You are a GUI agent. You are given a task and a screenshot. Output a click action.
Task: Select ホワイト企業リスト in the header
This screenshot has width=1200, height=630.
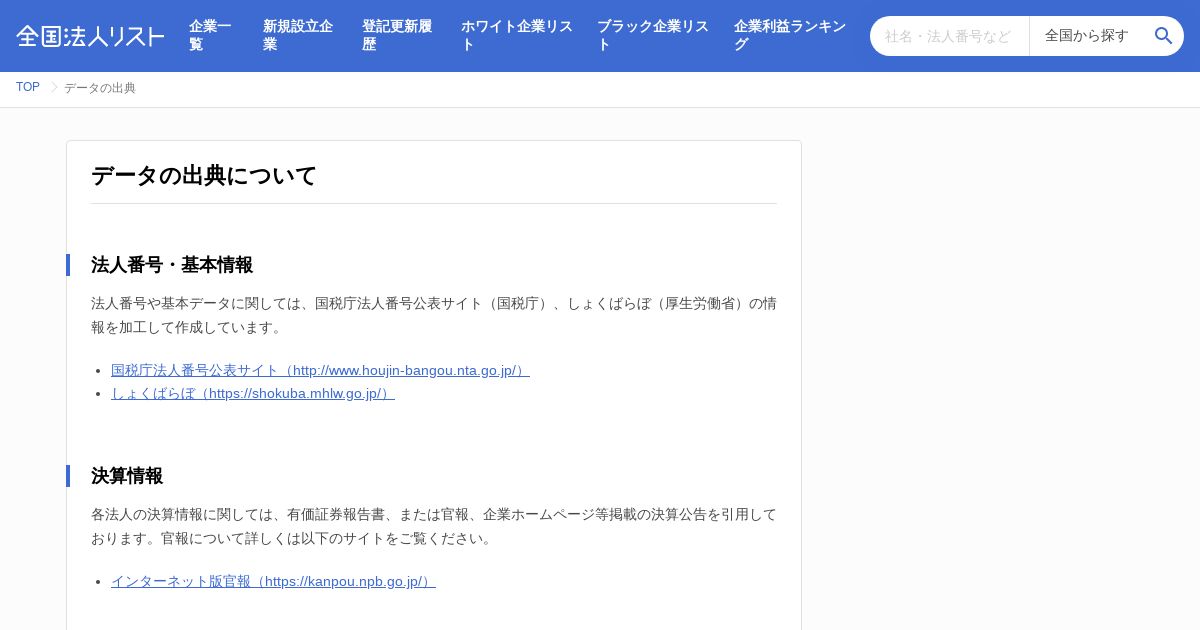(517, 36)
